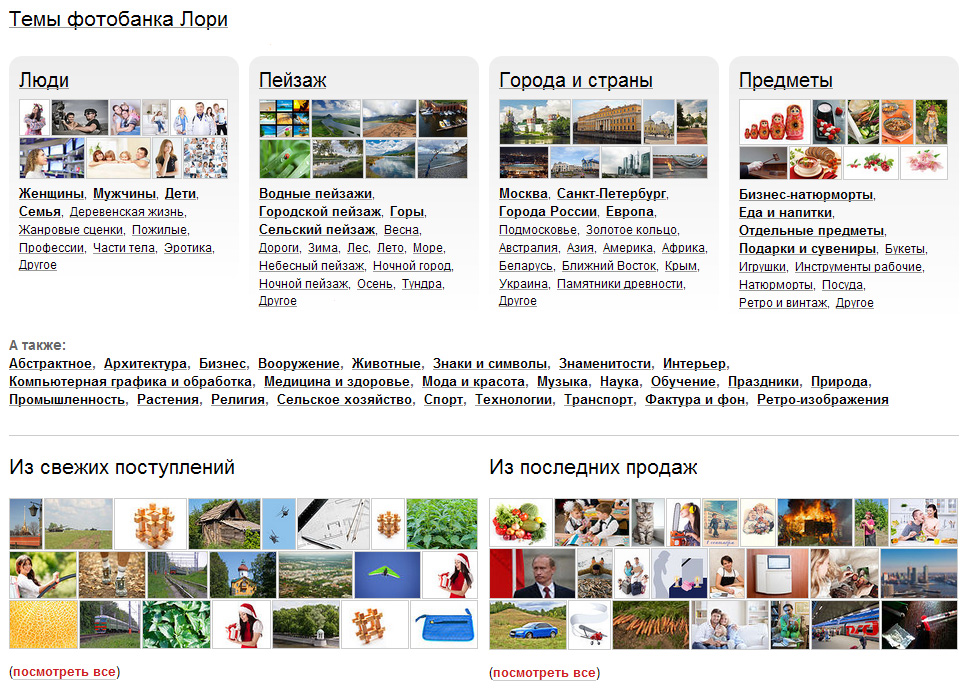Open Фактура и фон link
The width and height of the screenshot is (967, 689).
coord(694,399)
